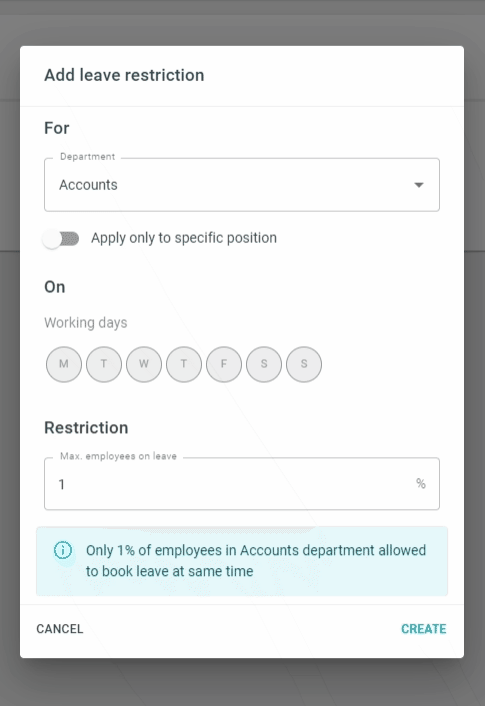Select Friday day circle
The image size is (485, 706).
(x=224, y=364)
